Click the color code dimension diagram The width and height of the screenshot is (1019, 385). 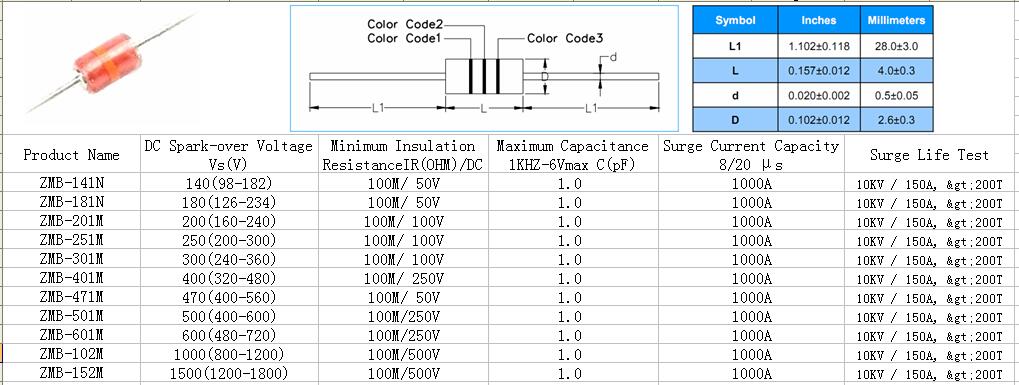point(484,68)
